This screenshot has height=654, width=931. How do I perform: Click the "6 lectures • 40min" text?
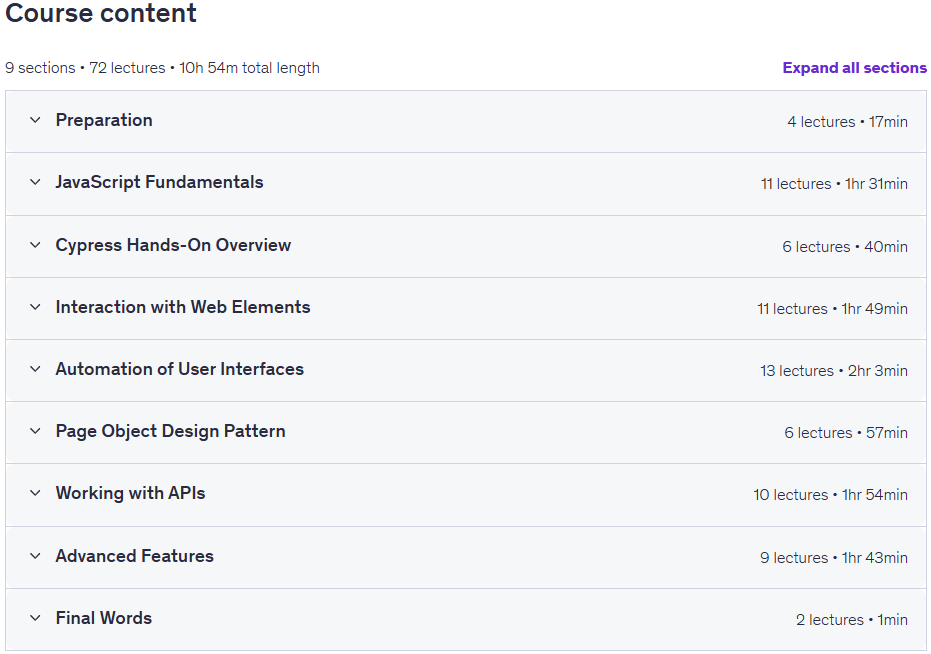coord(845,247)
